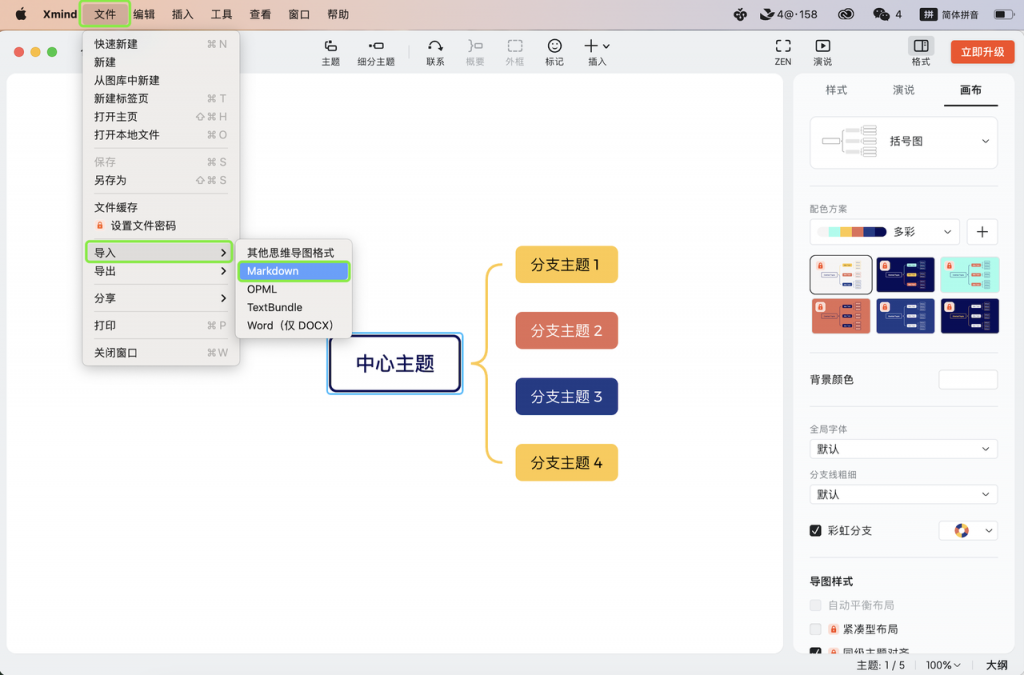
Task: Switch to the 画布 tab
Action: [970, 90]
